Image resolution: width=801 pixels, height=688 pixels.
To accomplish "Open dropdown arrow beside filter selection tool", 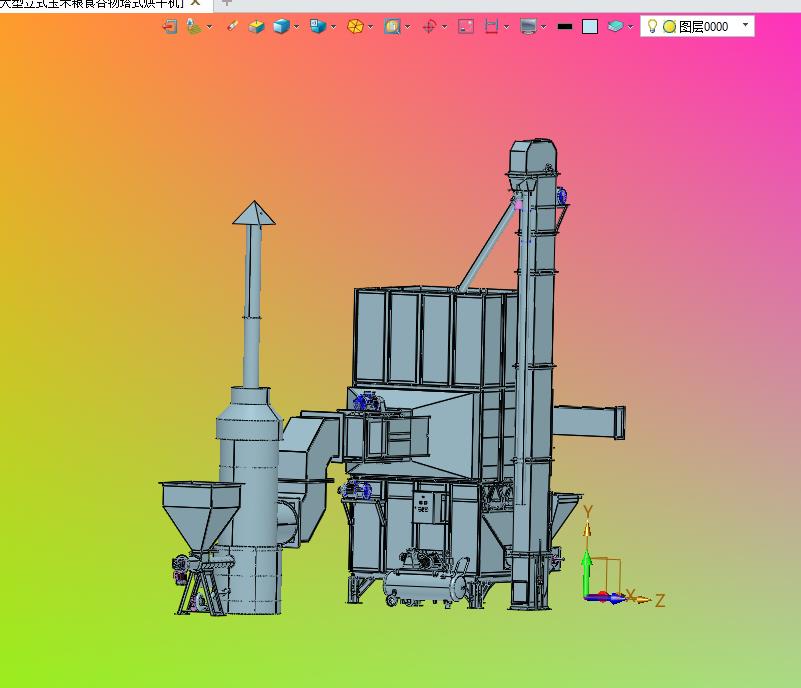I will 209,27.
